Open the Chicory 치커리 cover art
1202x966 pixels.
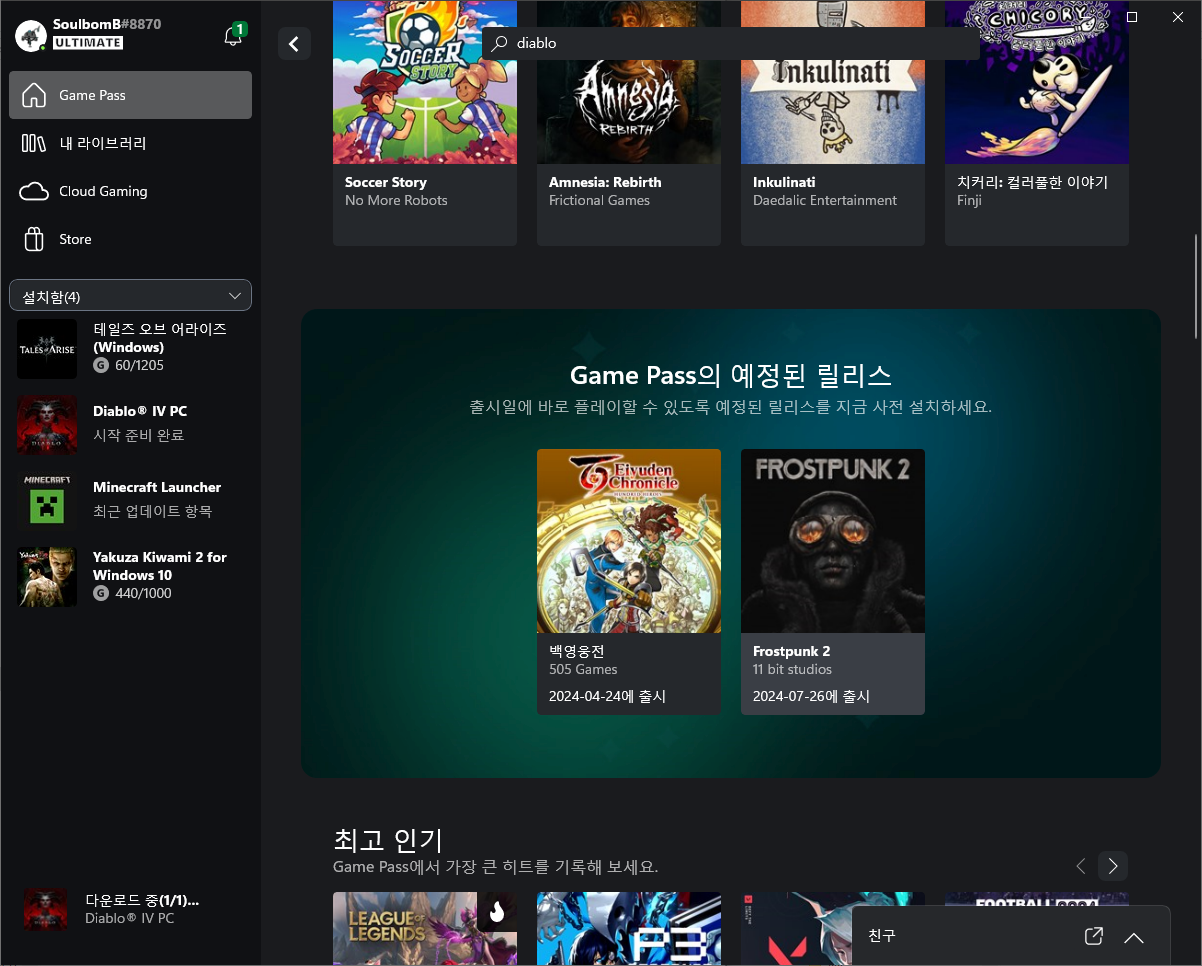[x=1037, y=82]
